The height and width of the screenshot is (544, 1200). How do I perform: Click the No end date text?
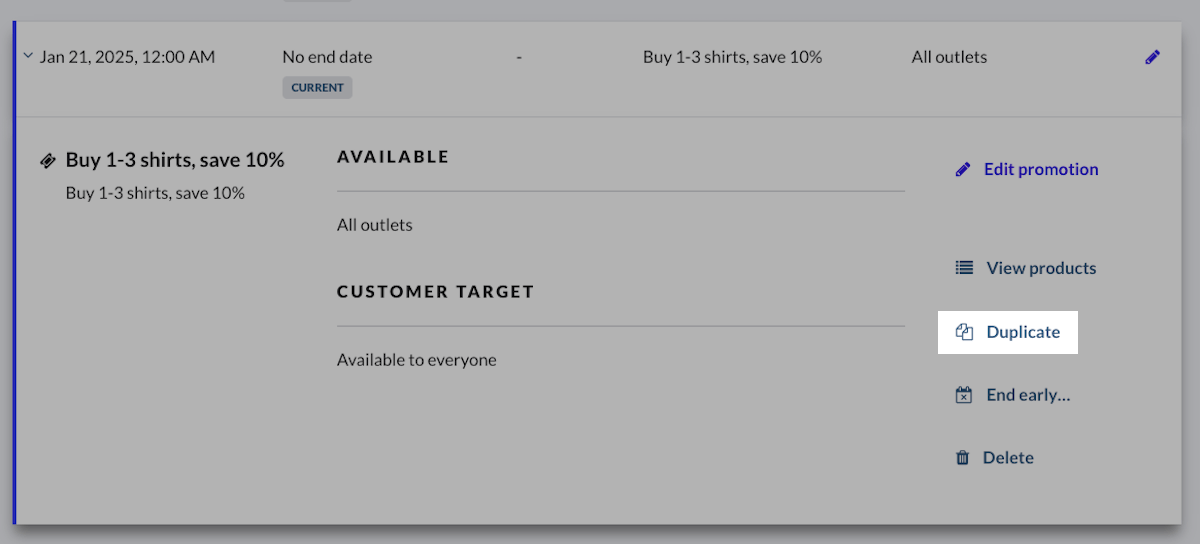(327, 57)
